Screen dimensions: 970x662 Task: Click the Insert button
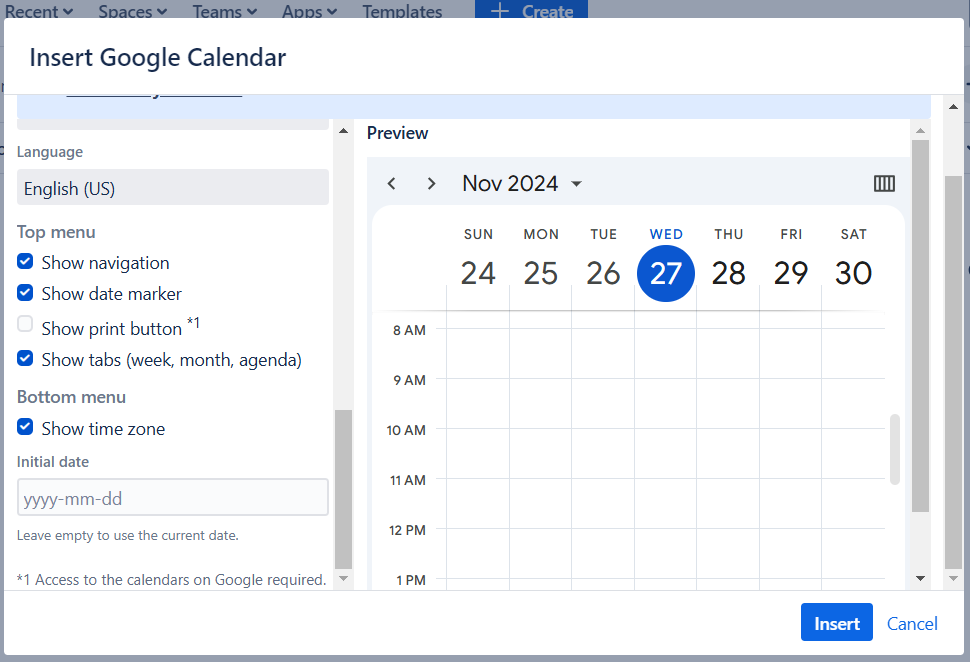click(x=836, y=622)
